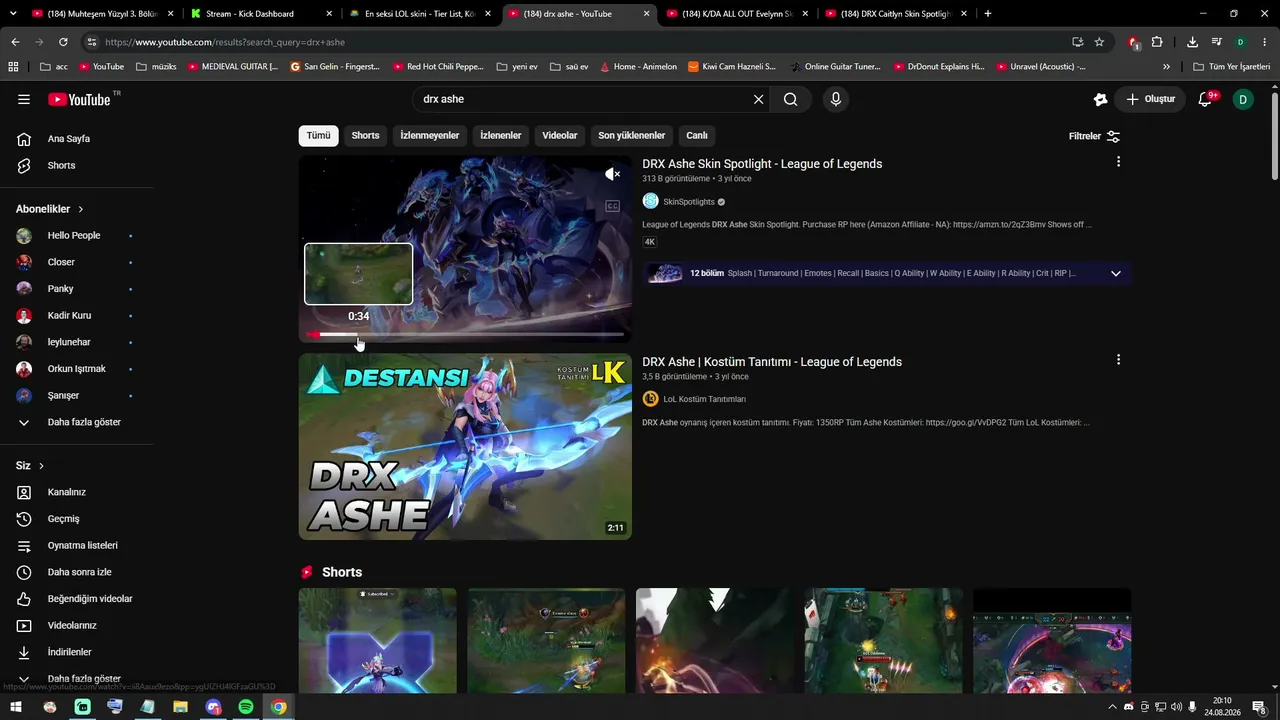Switch to the K/DA ALL OUT Evelynn tab
1280x720 pixels.
[738, 14]
